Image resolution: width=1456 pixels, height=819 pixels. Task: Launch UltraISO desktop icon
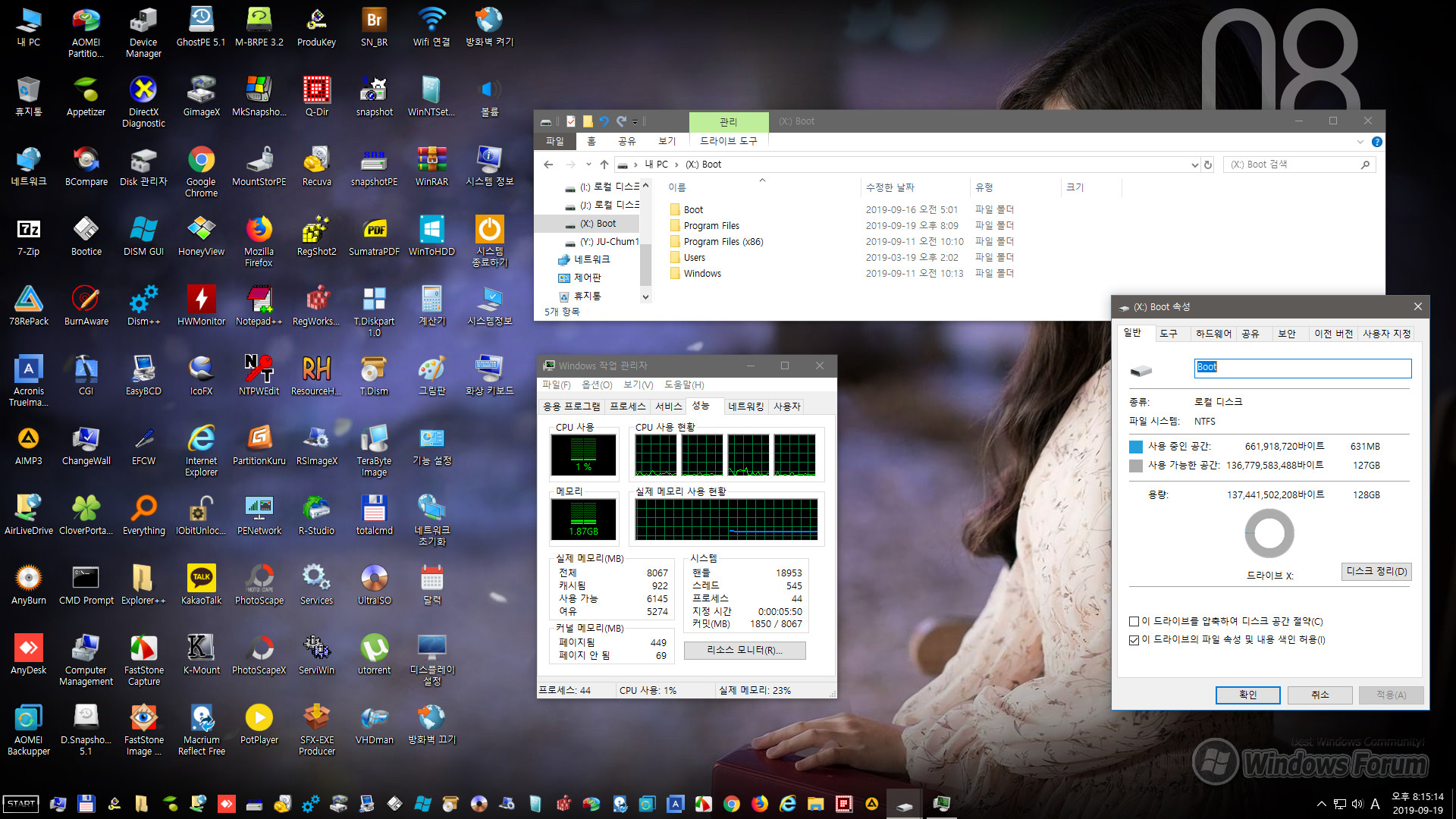click(x=374, y=585)
